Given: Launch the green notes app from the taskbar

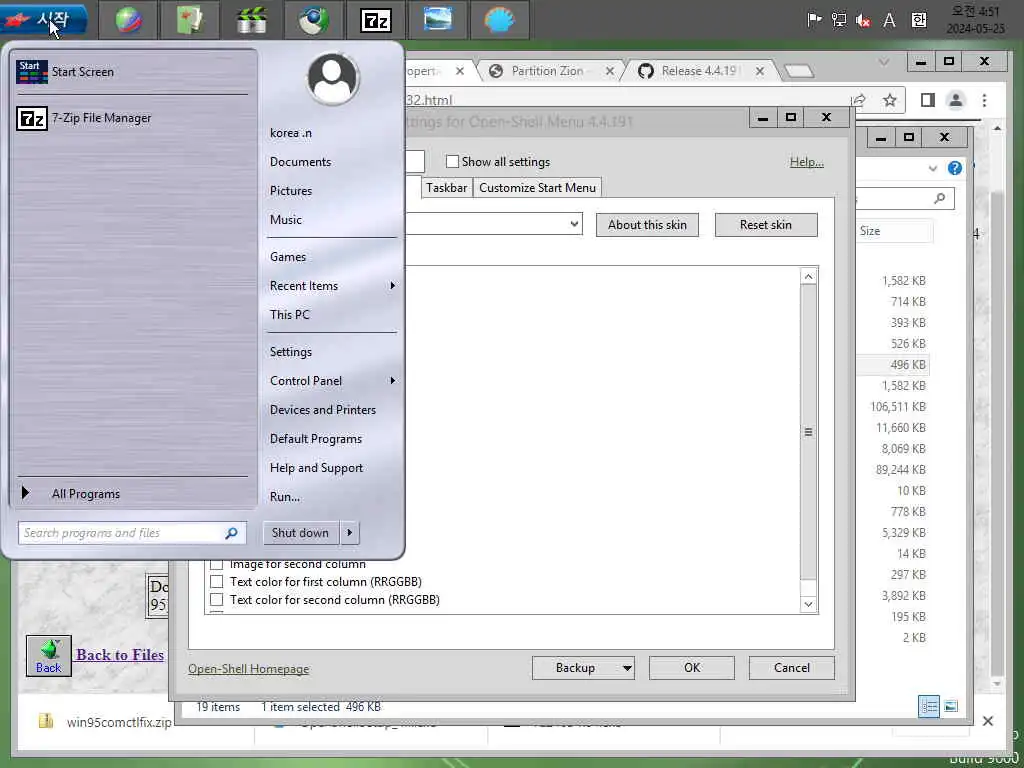Looking at the screenshot, I should [189, 20].
